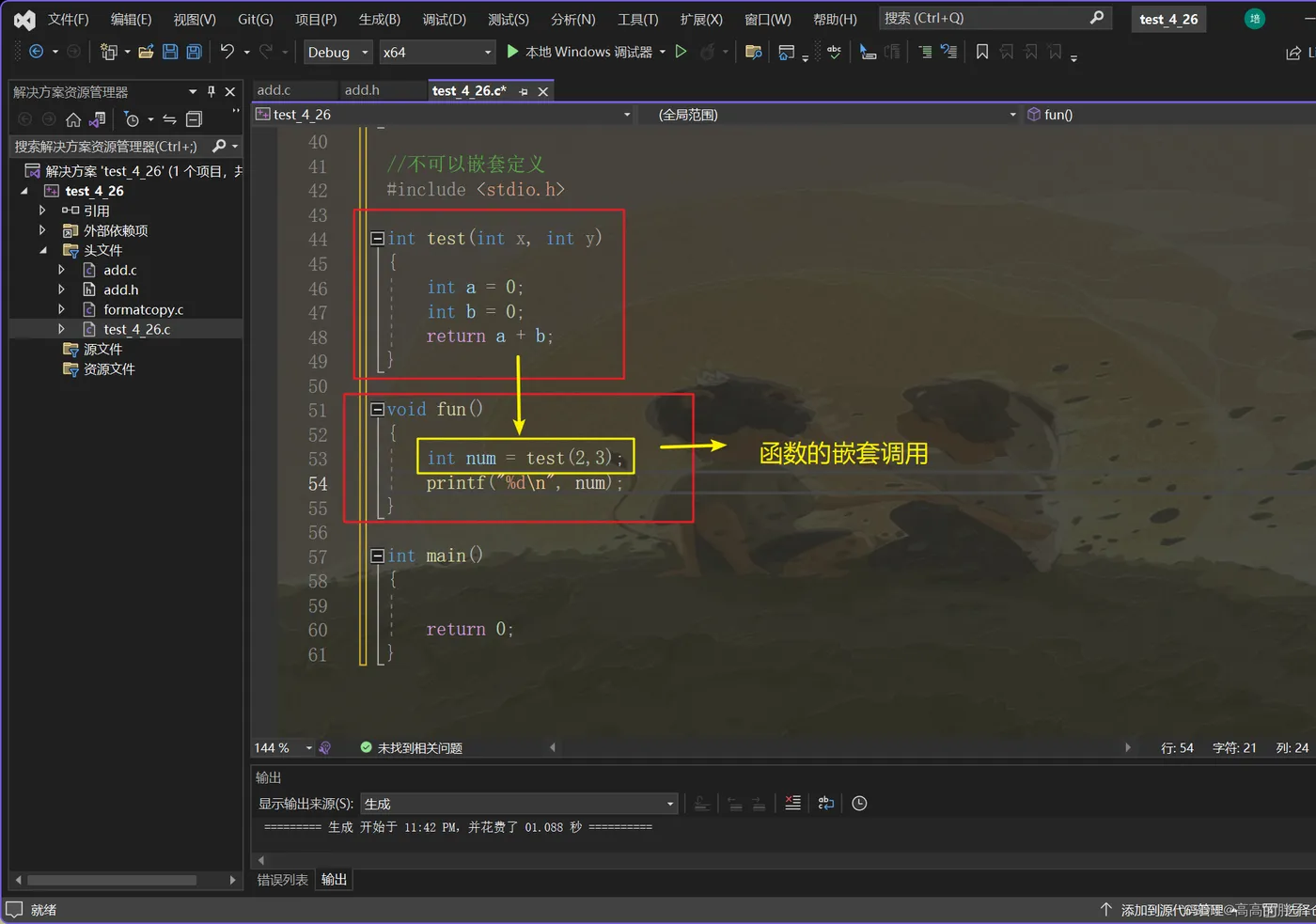Collapse the fun function code block

coord(377,409)
